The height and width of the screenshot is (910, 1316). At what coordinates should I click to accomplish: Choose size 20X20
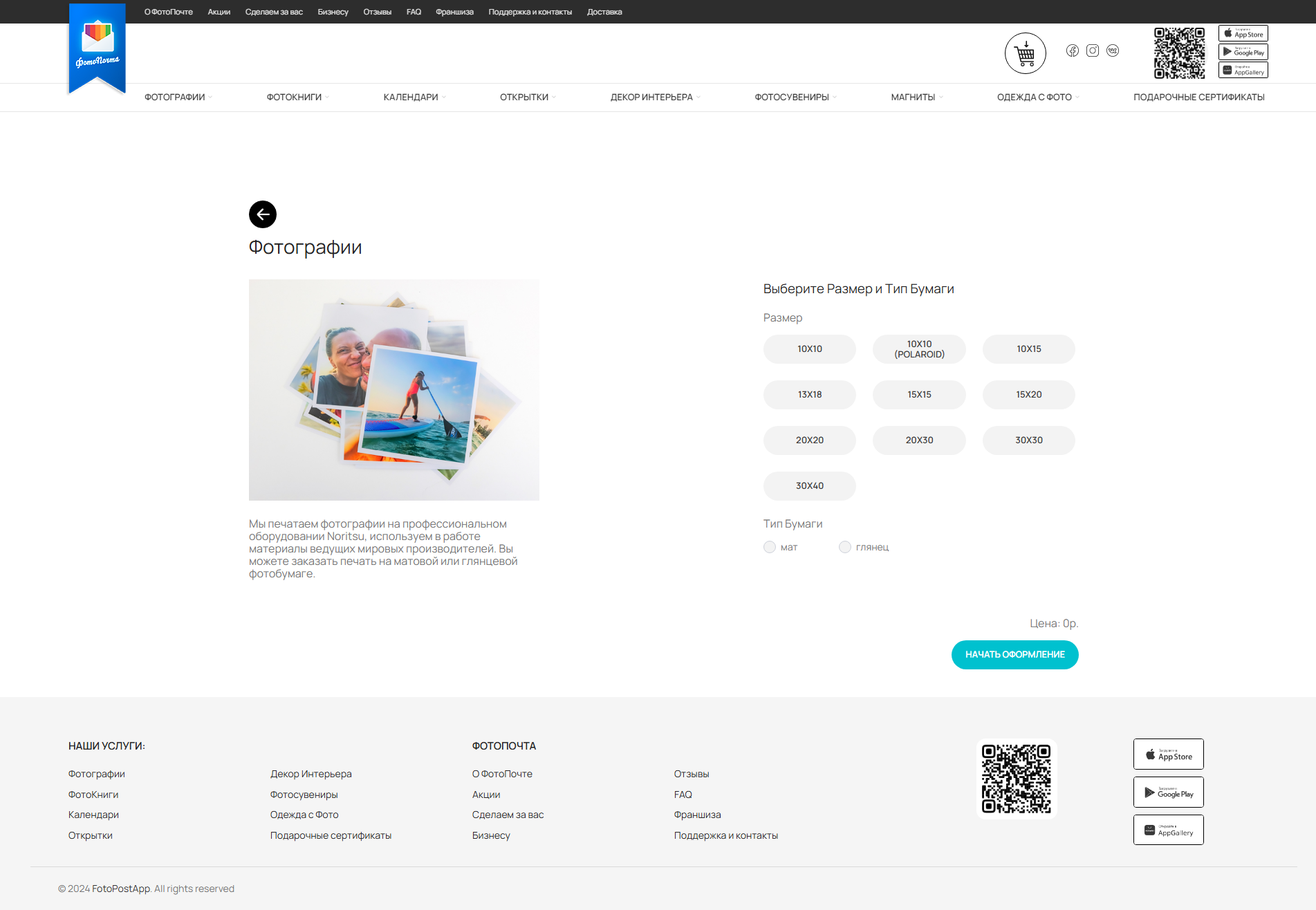pyautogui.click(x=810, y=440)
